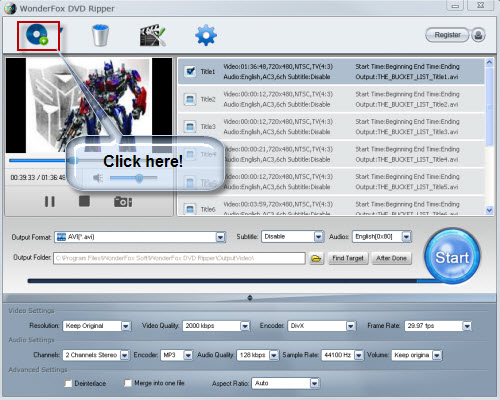Enable Merge into one file checkbox
Image resolution: width=500 pixels, height=400 pixels.
pyautogui.click(x=128, y=383)
